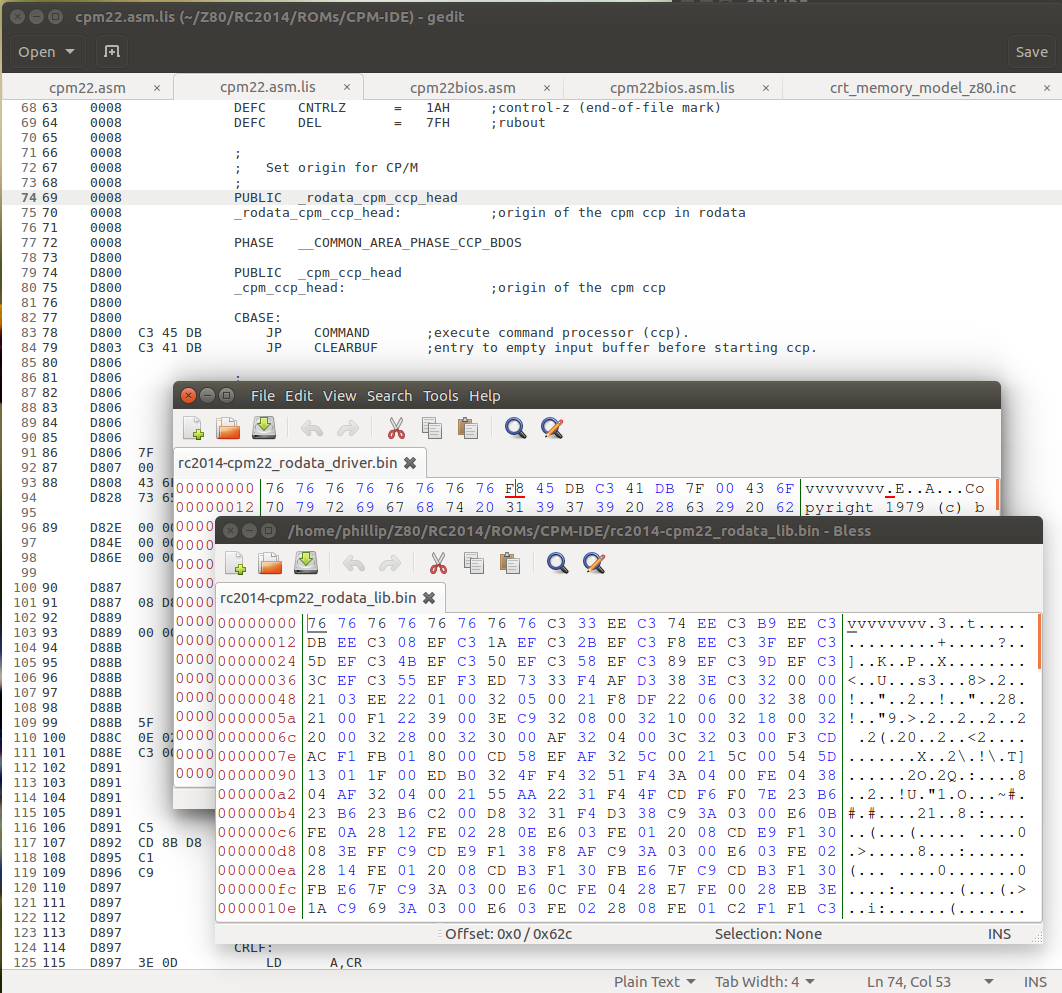Image resolution: width=1062 pixels, height=993 pixels.
Task: Open the Plain Text language dropdown
Action: point(654,981)
